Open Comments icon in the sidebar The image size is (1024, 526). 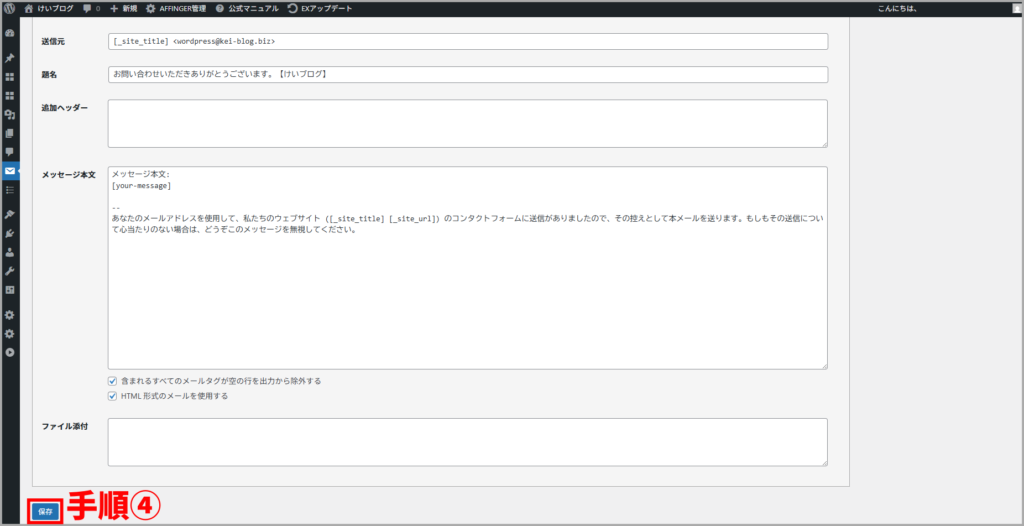click(10, 152)
